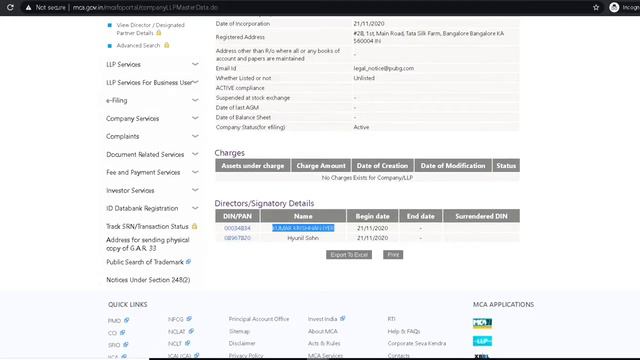Open Principal Account Office link
The image size is (640, 360).
(259, 319)
